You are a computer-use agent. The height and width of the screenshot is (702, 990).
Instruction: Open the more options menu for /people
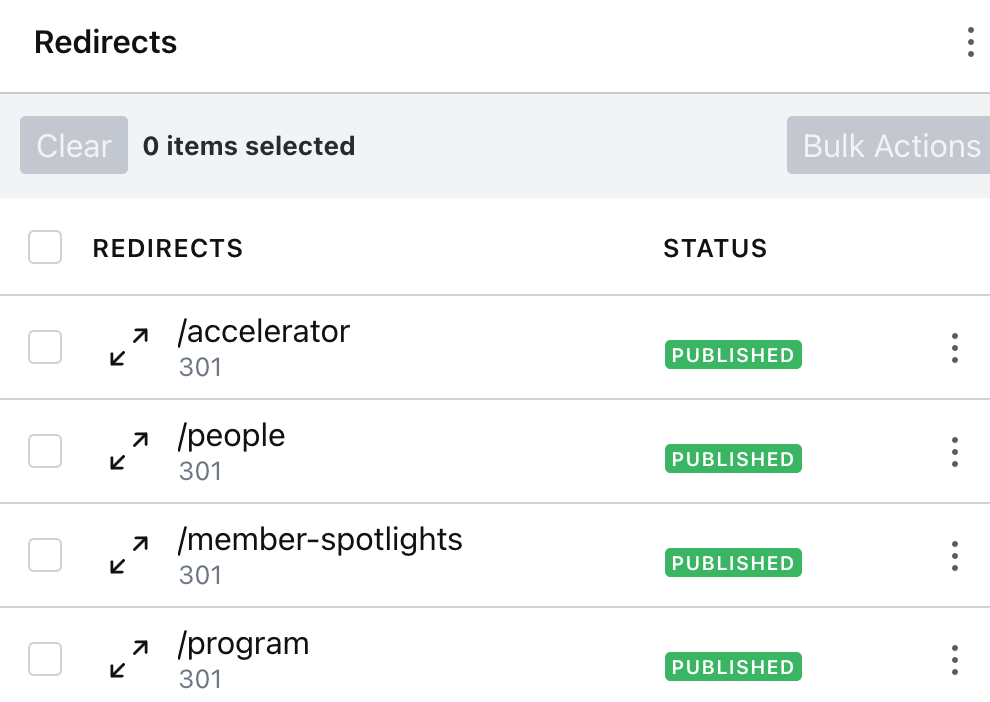955,452
